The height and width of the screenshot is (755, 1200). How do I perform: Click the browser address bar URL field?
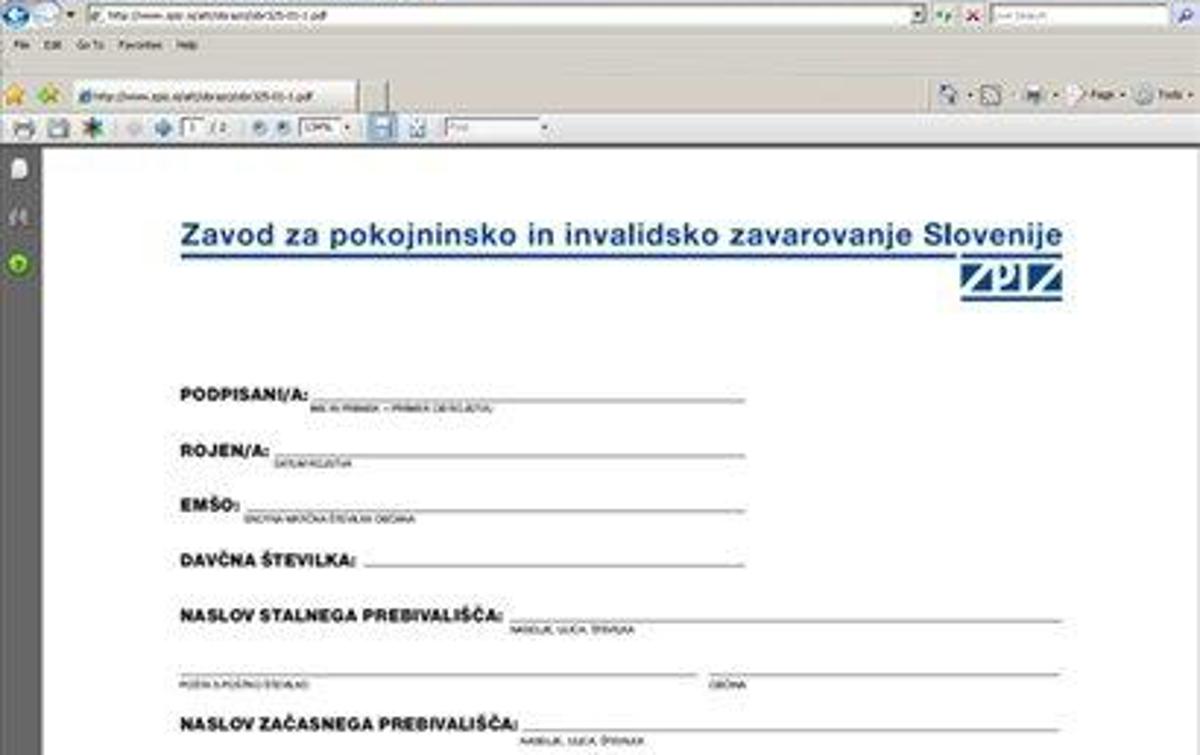click(x=500, y=16)
